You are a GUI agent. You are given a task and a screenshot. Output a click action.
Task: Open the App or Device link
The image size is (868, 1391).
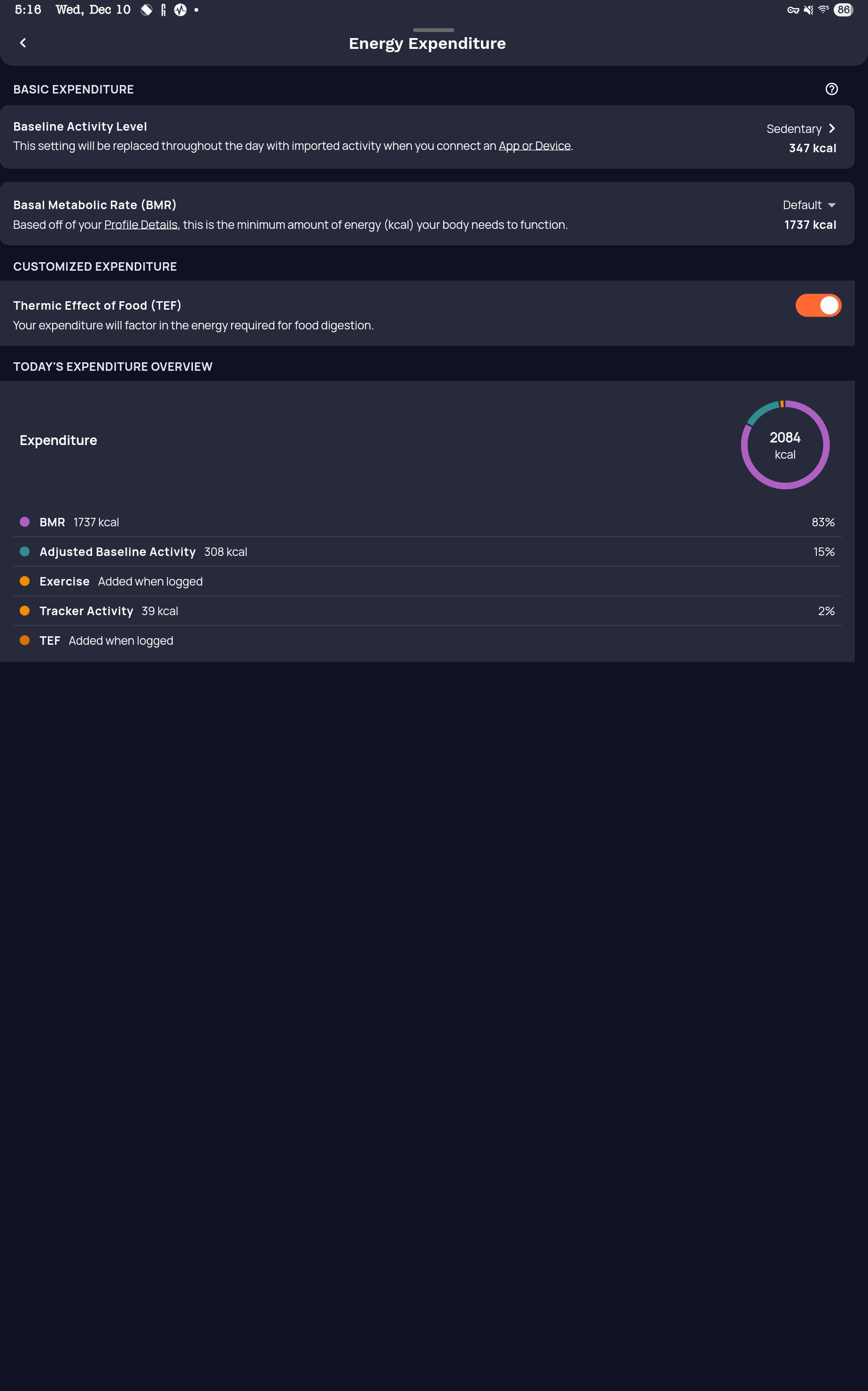pyautogui.click(x=535, y=146)
